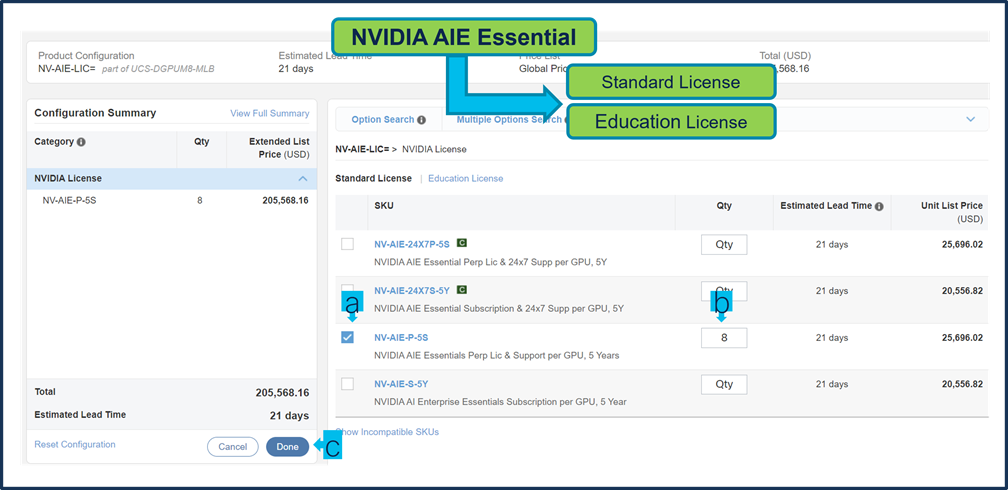
Task: Switch to the Option Search tab
Action: 383,120
